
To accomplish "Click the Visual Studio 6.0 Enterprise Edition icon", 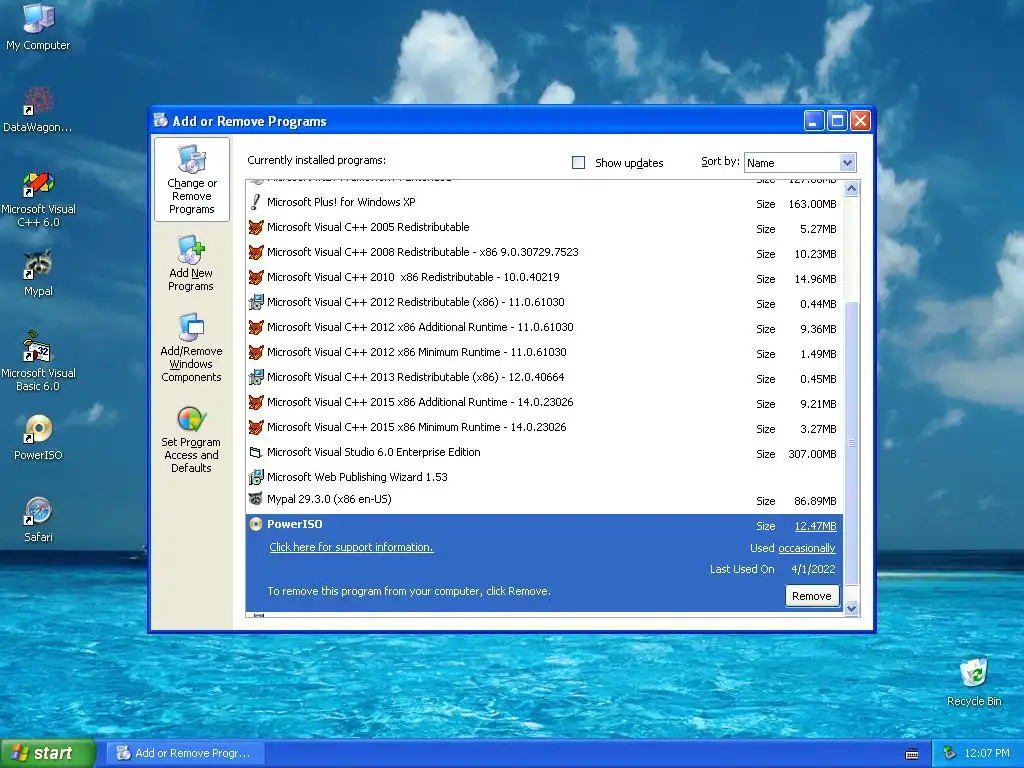I will [x=256, y=453].
